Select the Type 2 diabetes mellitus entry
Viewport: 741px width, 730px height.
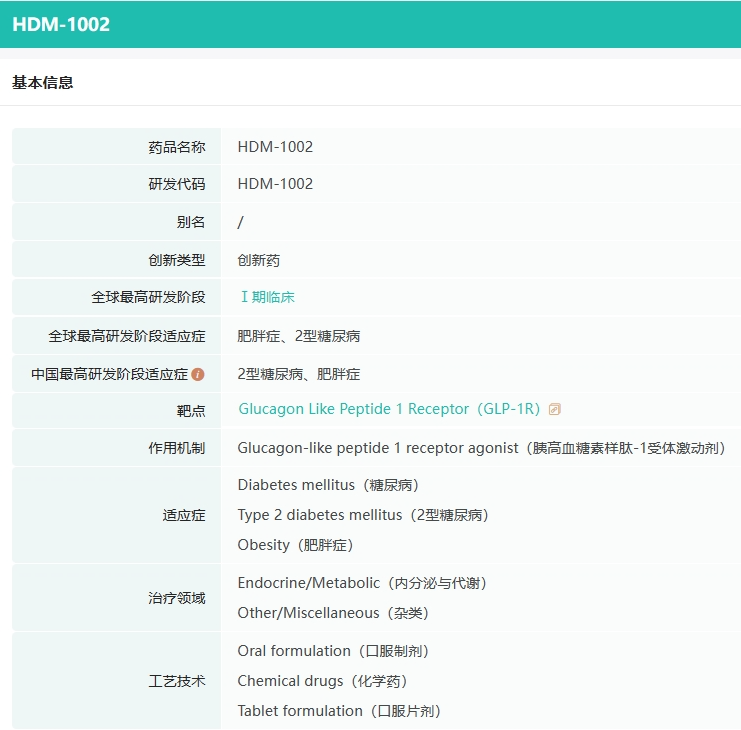click(x=363, y=515)
